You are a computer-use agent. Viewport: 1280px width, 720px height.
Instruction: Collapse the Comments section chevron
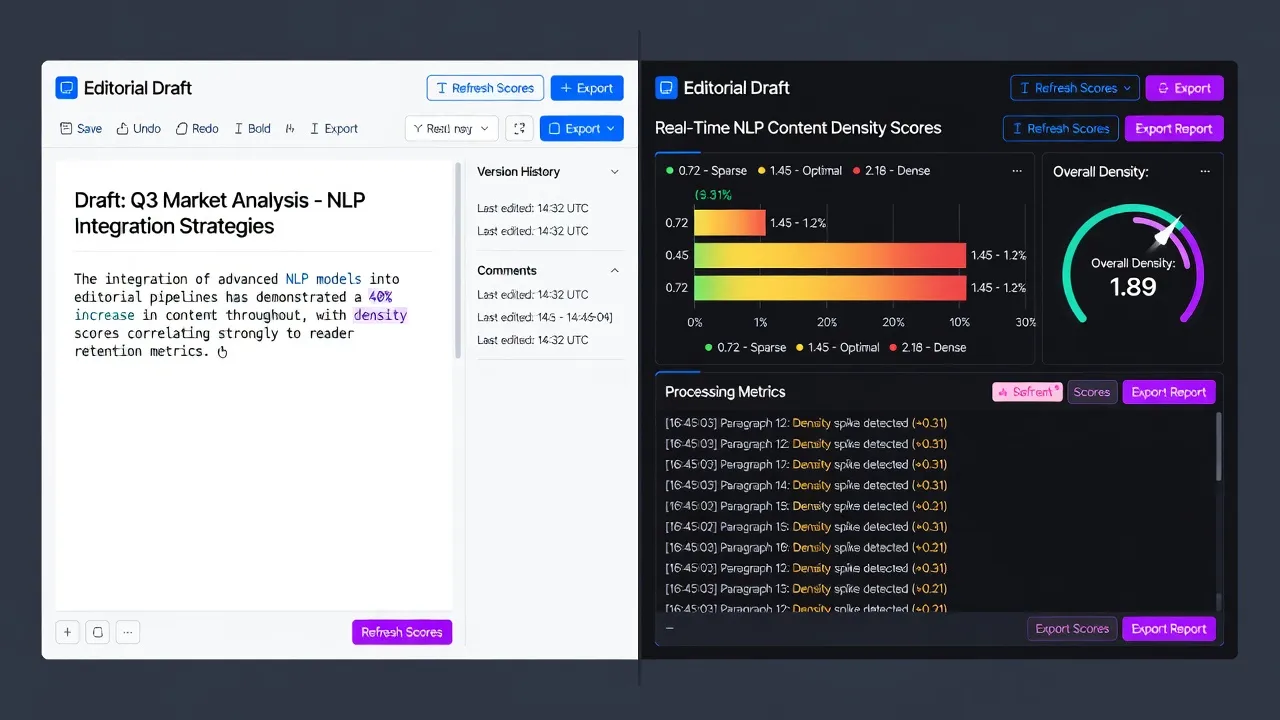click(x=614, y=271)
